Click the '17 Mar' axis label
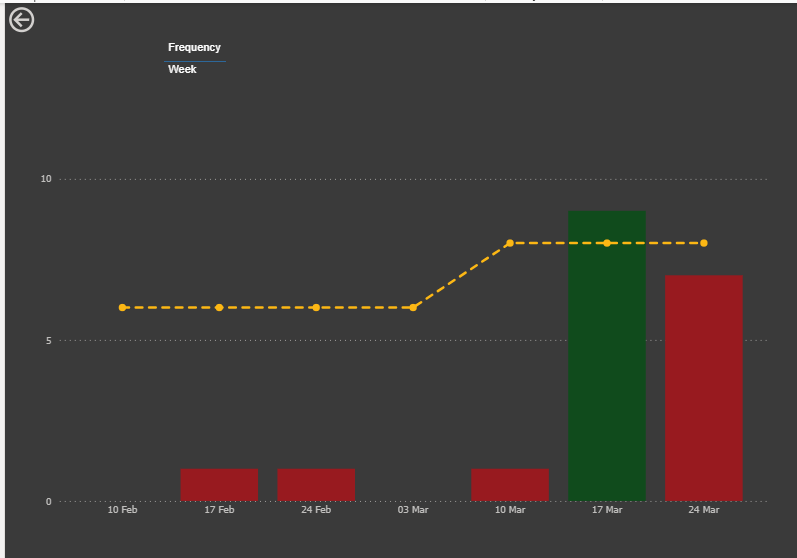797x558 pixels. [x=607, y=510]
